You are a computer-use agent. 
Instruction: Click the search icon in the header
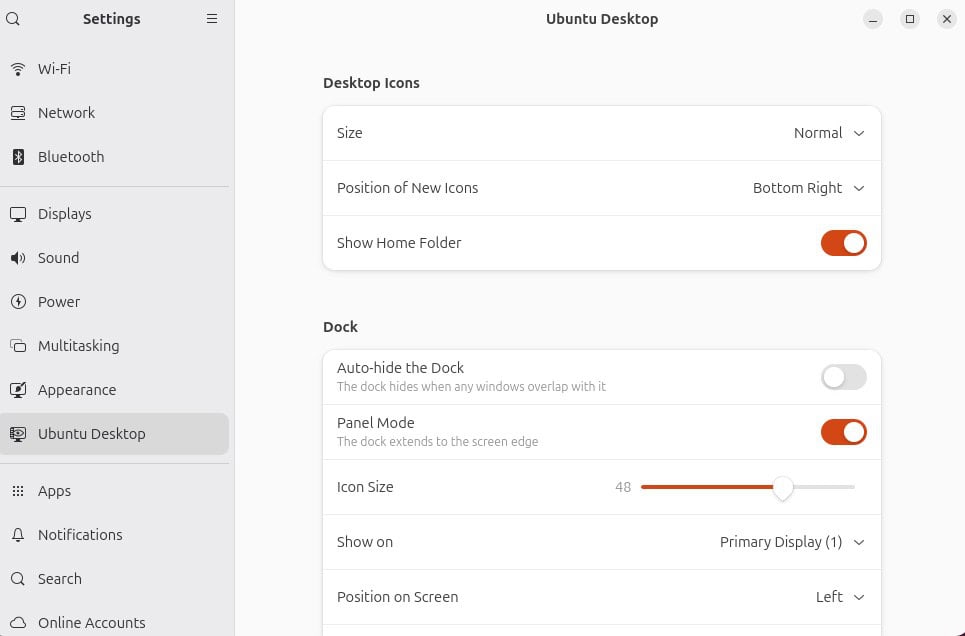12,18
